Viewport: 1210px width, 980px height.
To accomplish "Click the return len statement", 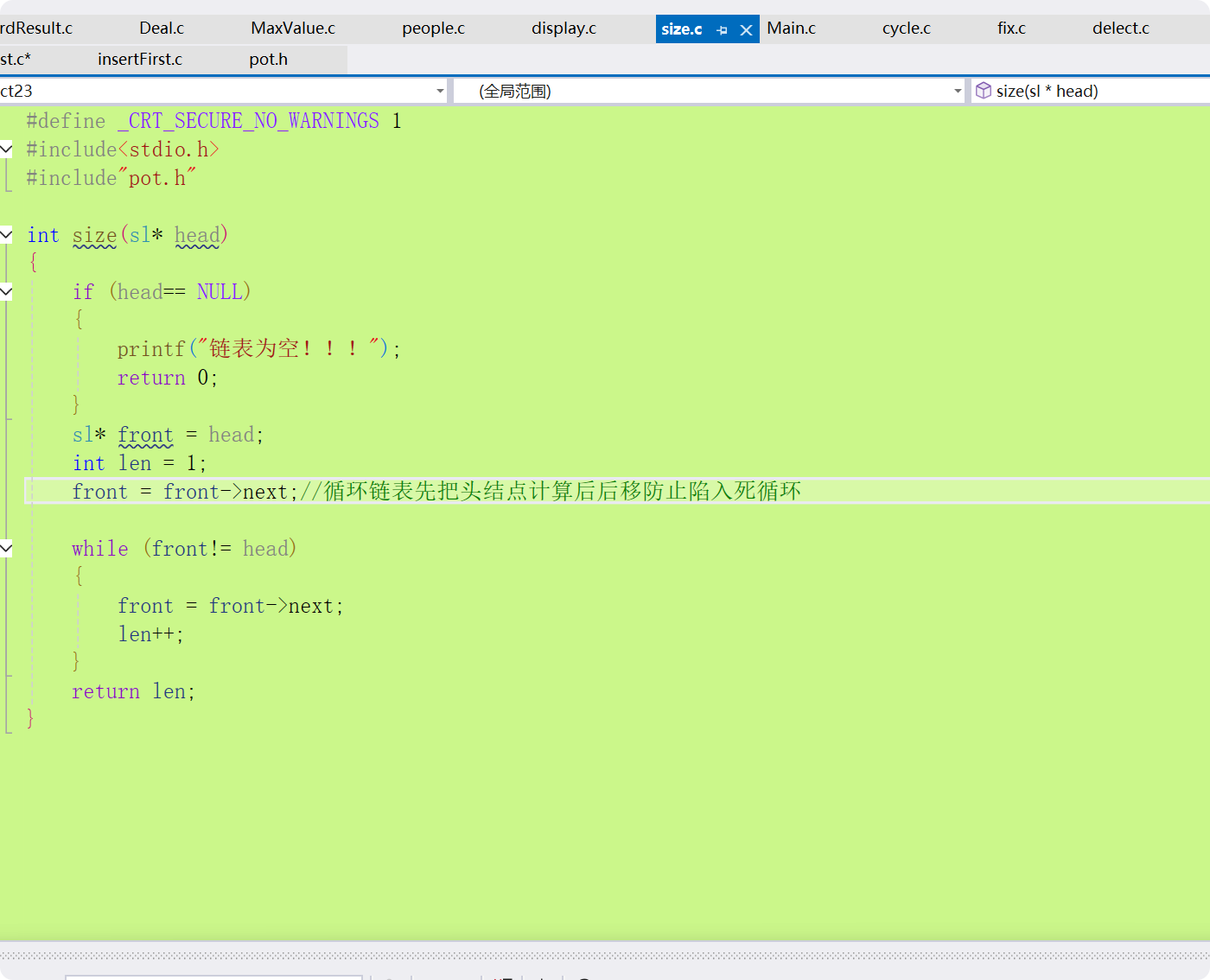I will coord(134,691).
